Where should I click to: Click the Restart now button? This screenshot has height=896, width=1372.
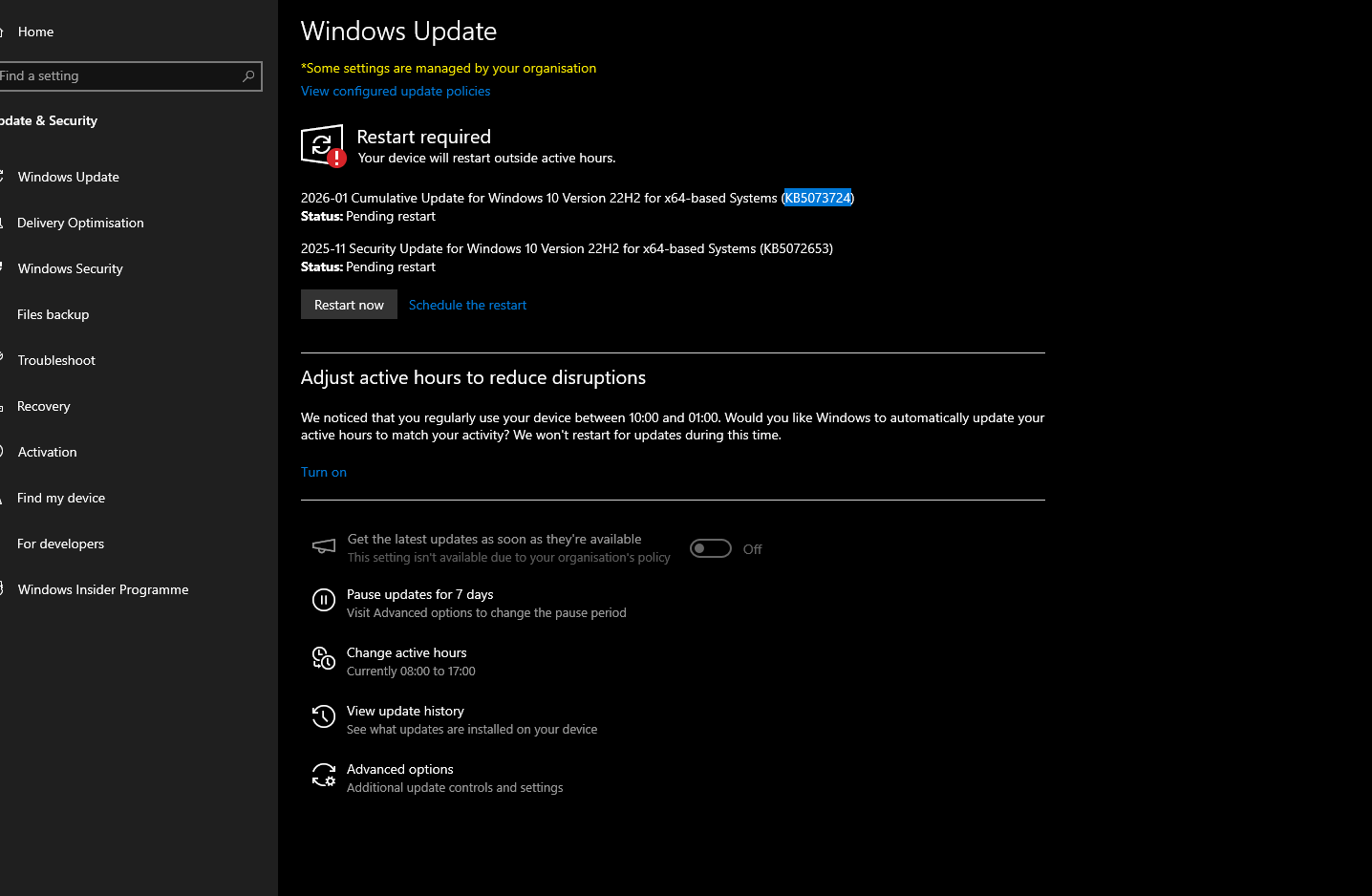349,305
